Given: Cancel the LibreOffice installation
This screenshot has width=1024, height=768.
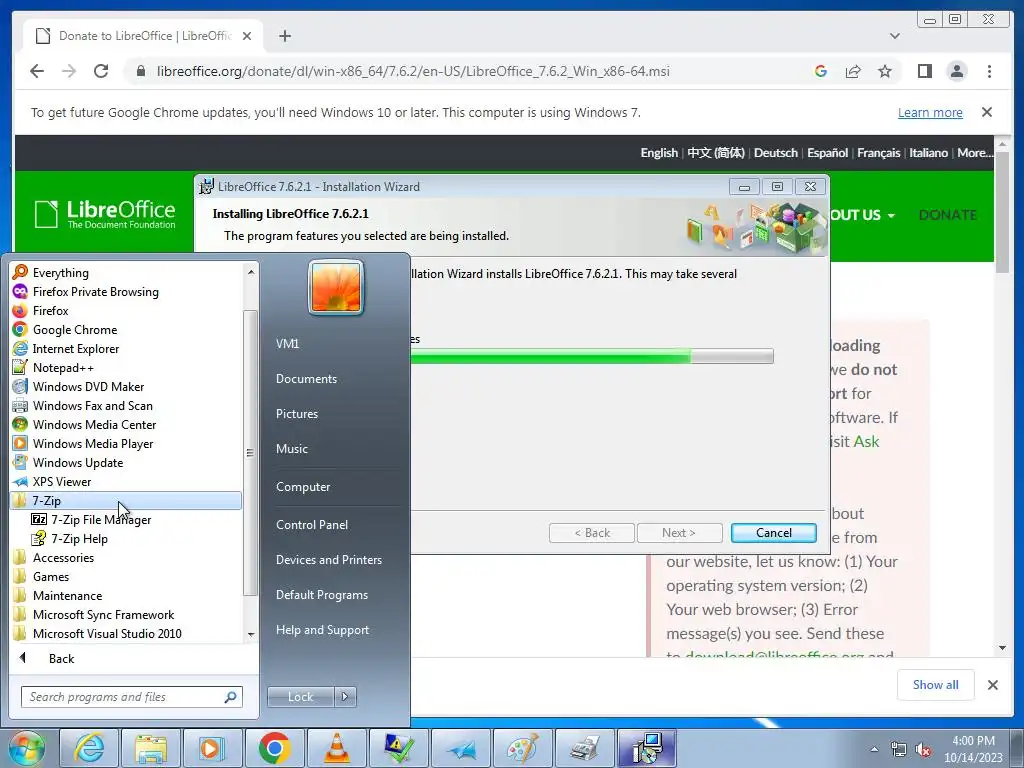Looking at the screenshot, I should pyautogui.click(x=774, y=533).
